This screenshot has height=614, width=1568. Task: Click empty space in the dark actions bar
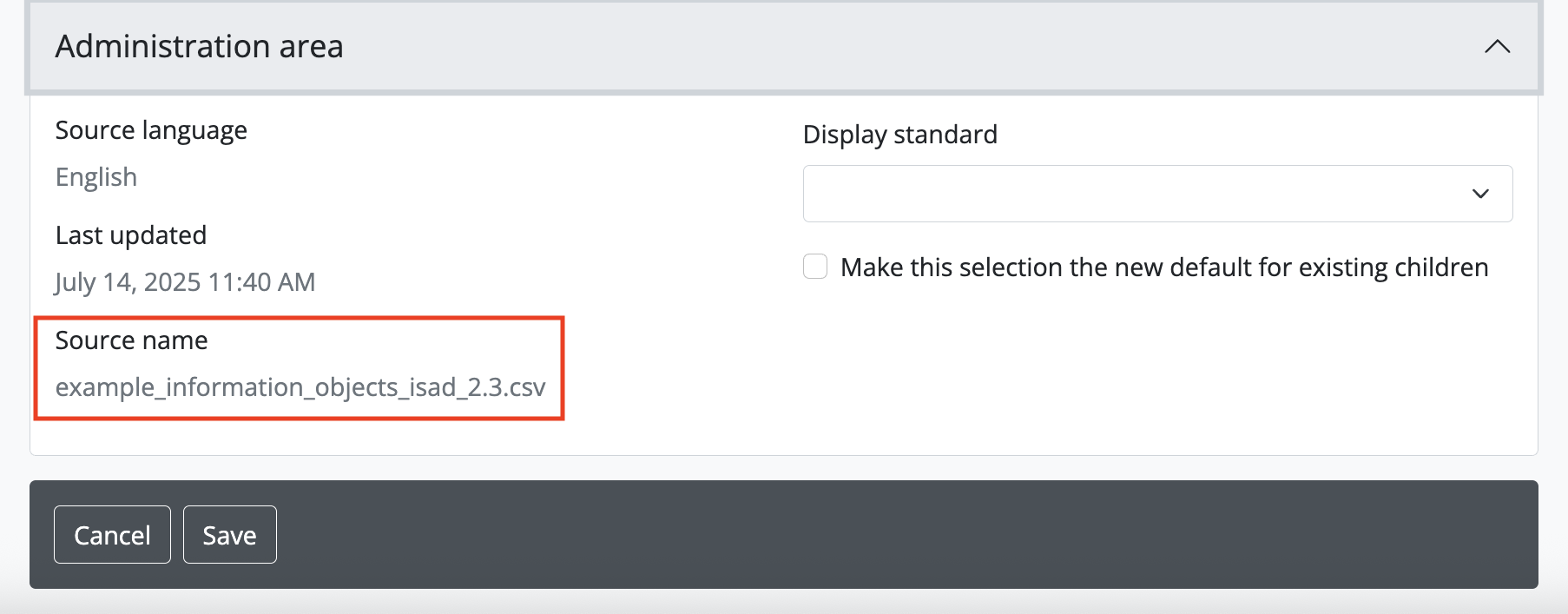click(868, 535)
